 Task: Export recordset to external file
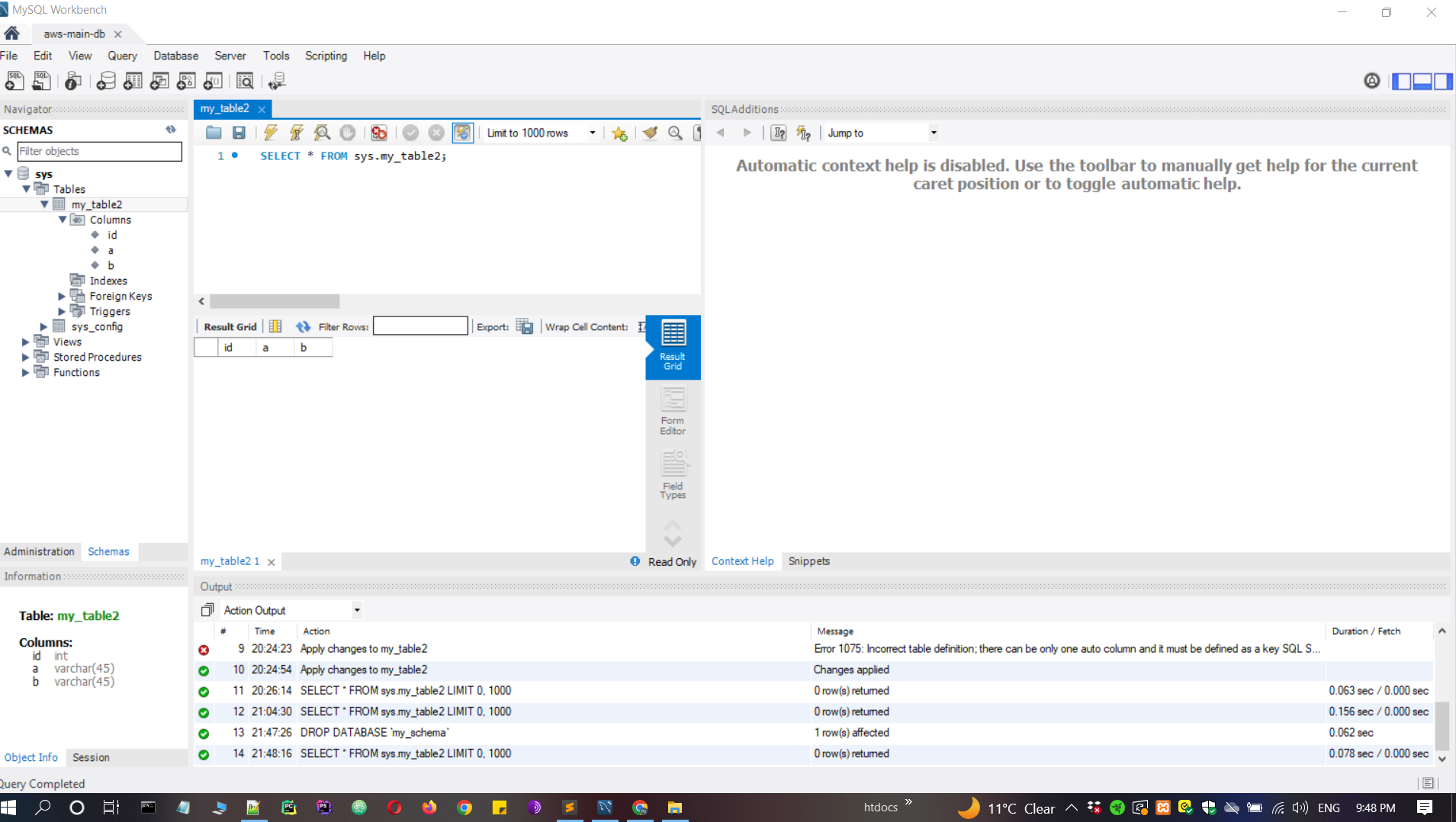coord(525,326)
